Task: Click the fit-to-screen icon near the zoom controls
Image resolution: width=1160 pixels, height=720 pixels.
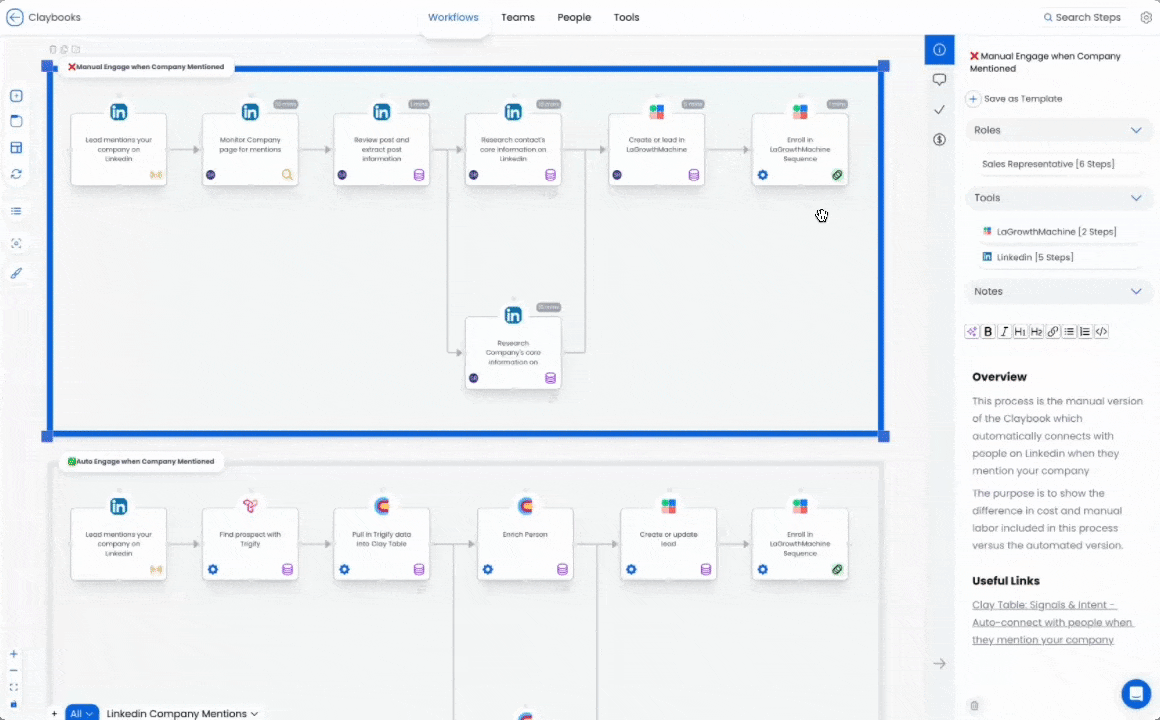Action: point(13,687)
